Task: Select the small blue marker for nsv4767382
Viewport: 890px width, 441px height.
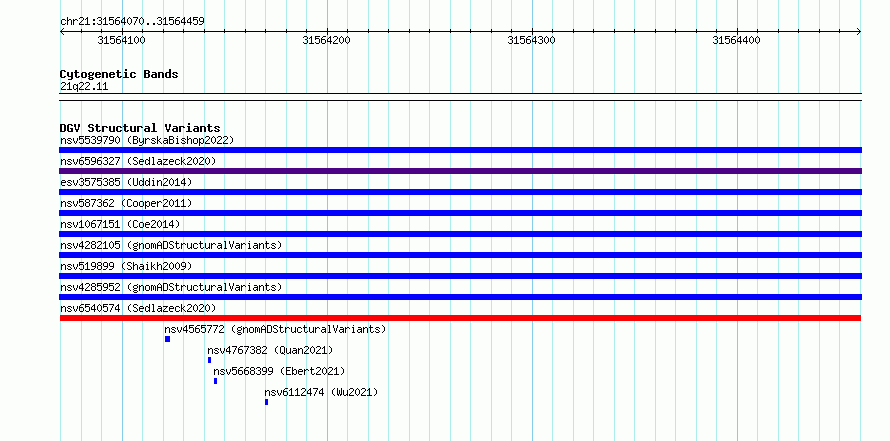Action: coord(209,360)
